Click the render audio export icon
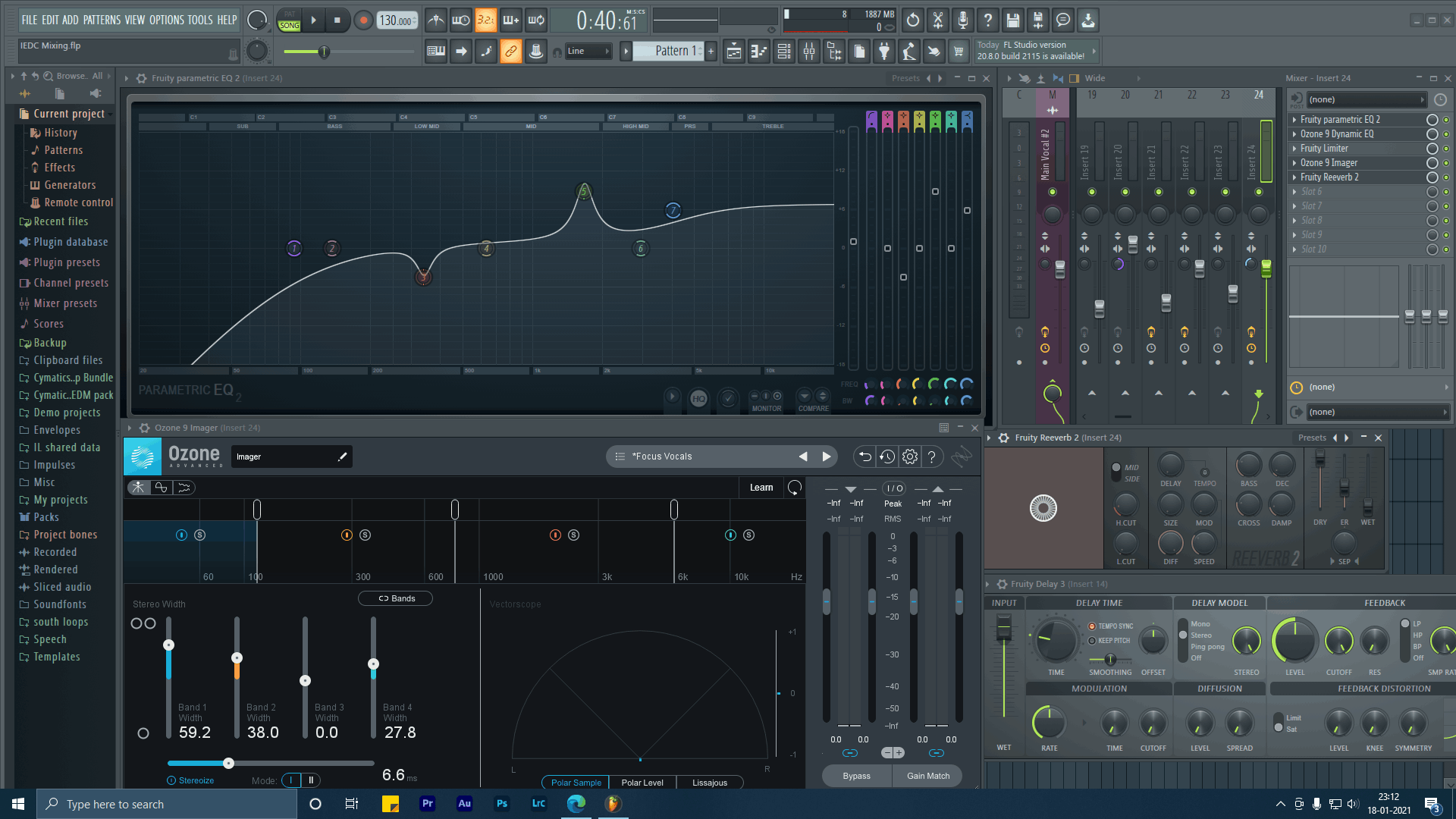Viewport: 1456px width, 819px height. pyautogui.click(x=1037, y=20)
